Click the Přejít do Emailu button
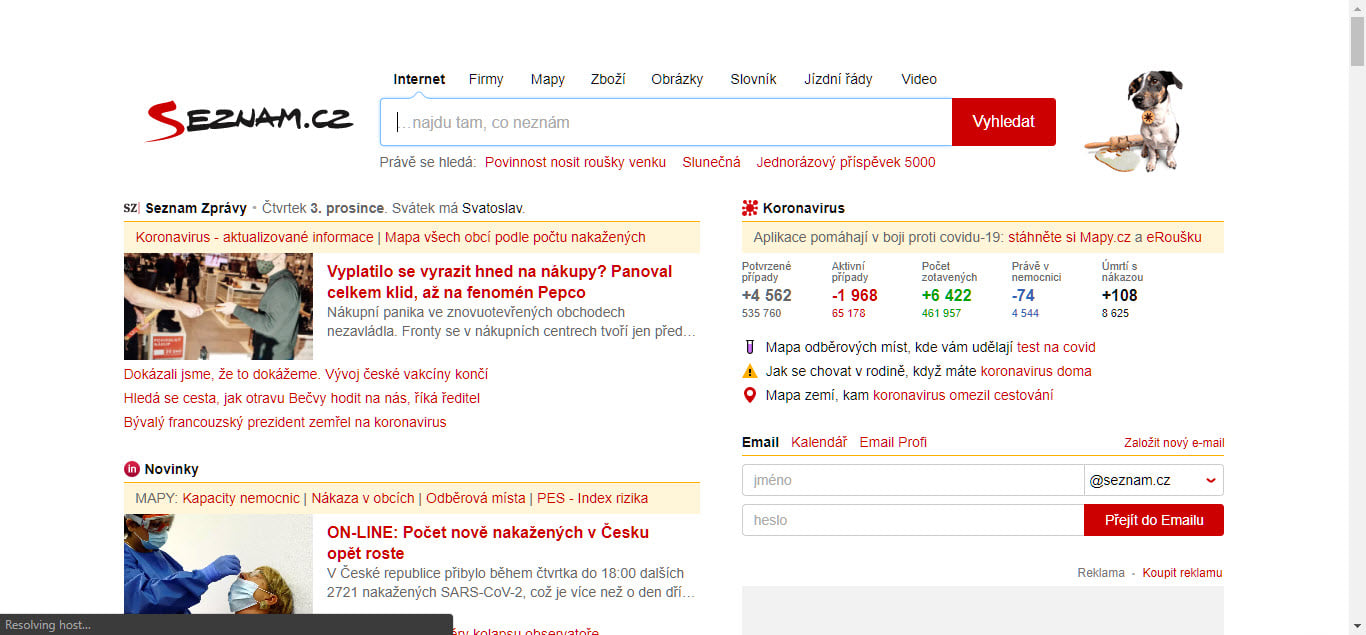1366x635 pixels. click(x=1154, y=520)
